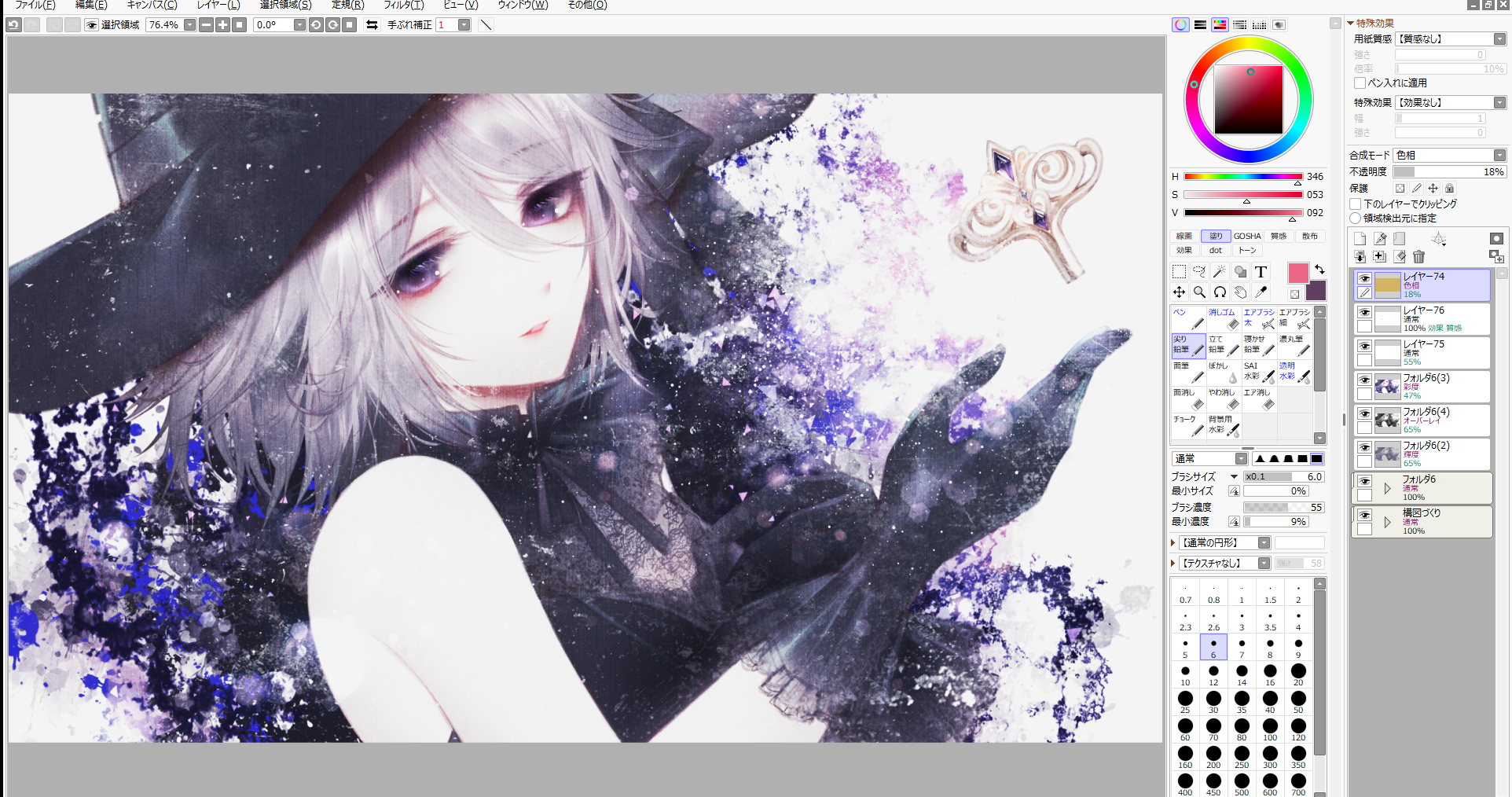
Task: Swap foreground and background colors
Action: [1319, 270]
